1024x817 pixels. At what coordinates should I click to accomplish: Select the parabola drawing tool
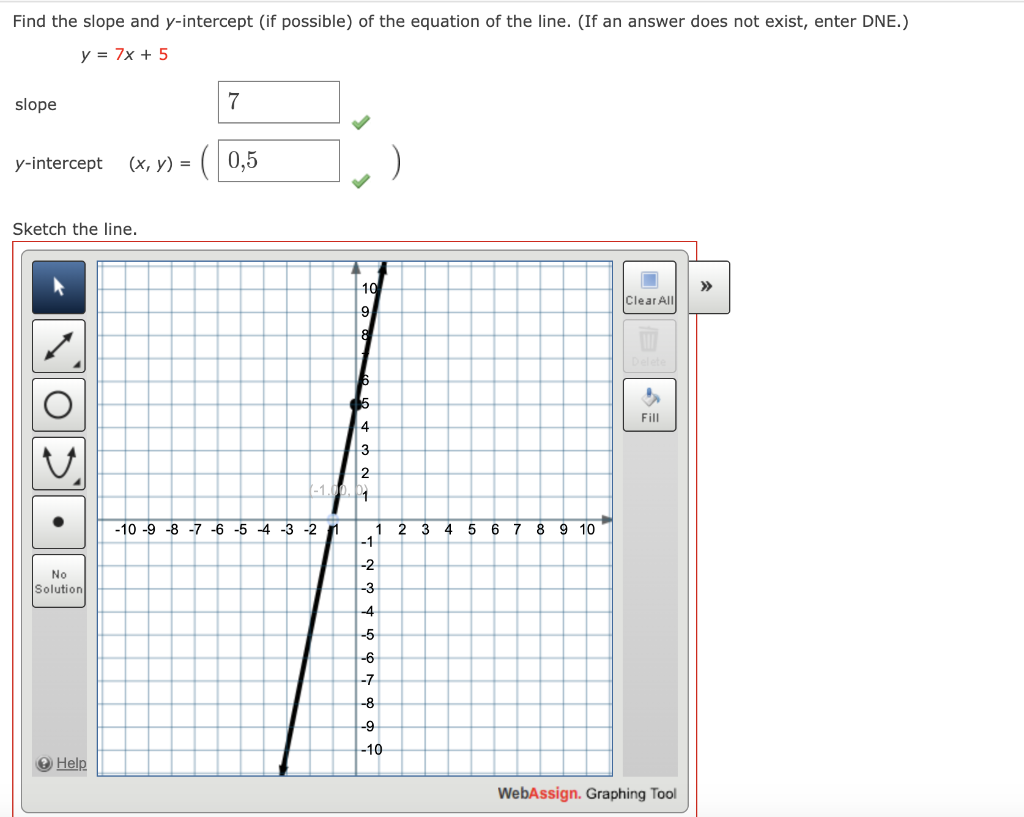[58, 462]
